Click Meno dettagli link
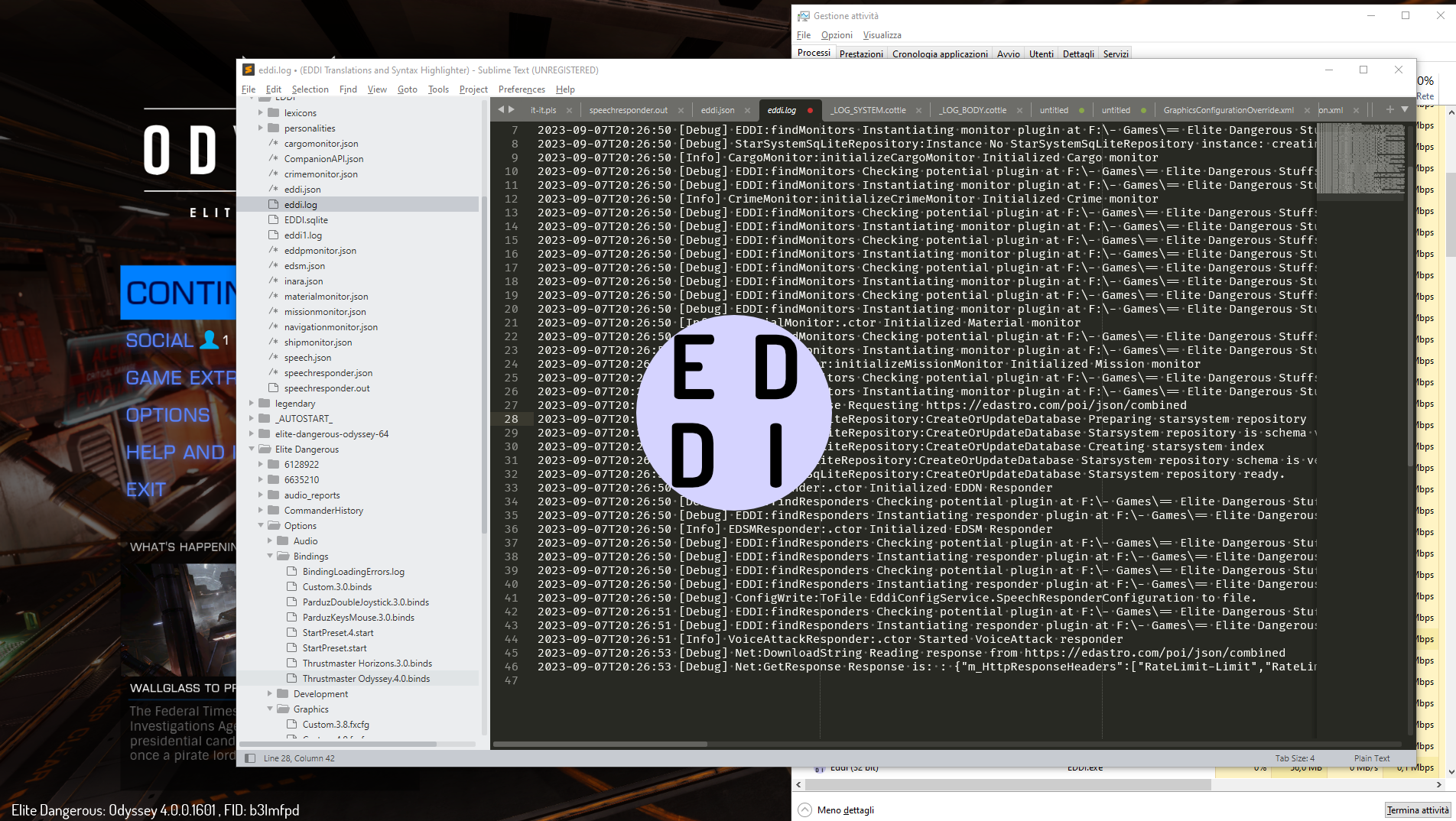The height and width of the screenshot is (821, 1456). 845,810
